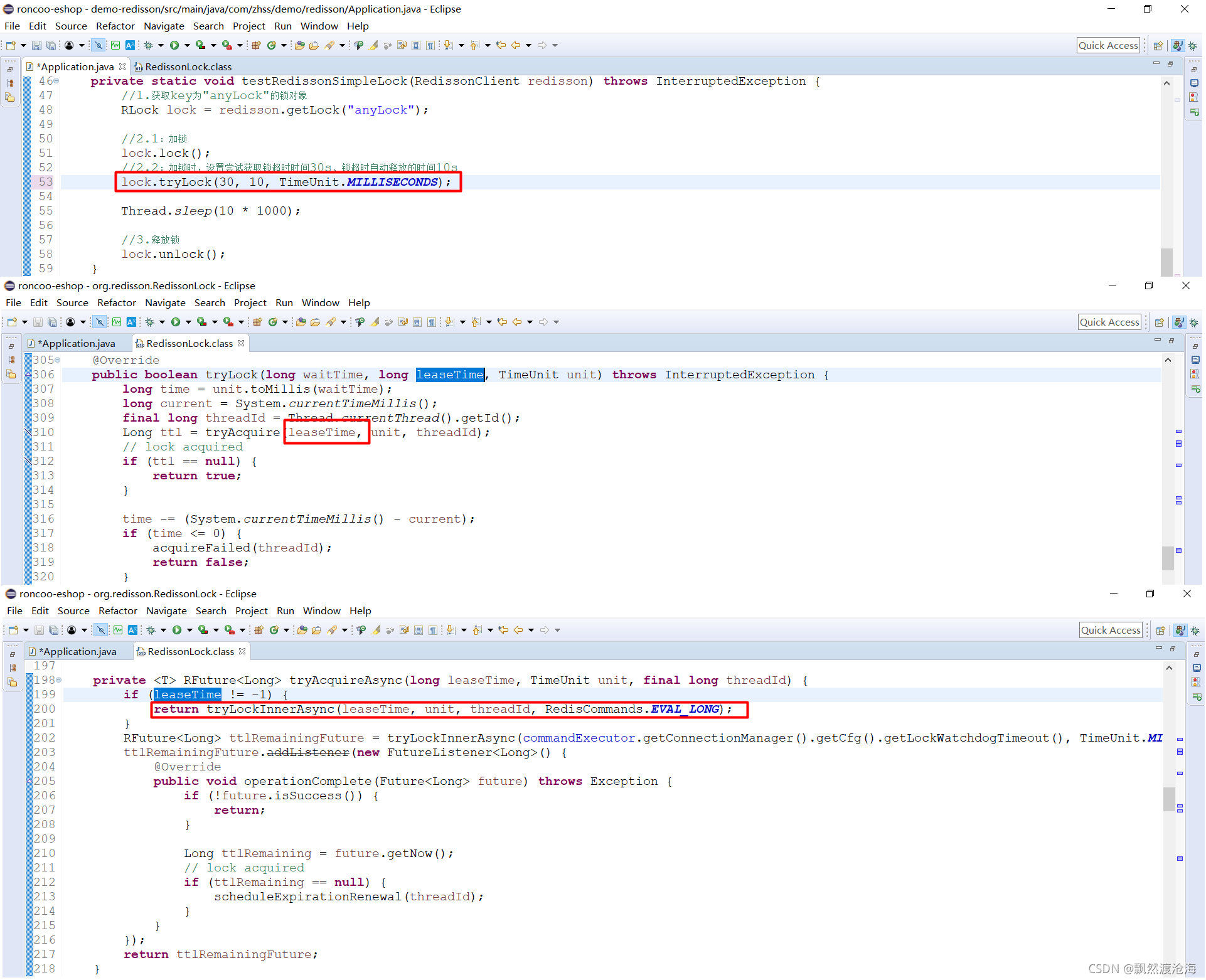The image size is (1206, 980).
Task: Close *Application.java tab in top window
Action: 122,67
